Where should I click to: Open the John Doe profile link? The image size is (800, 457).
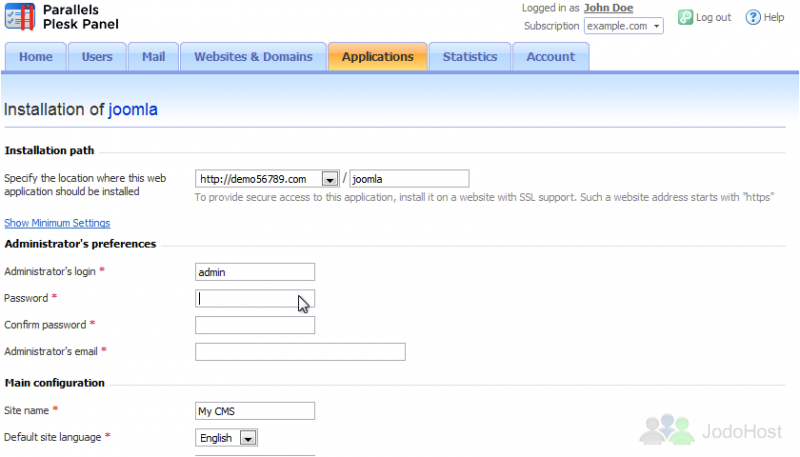pyautogui.click(x=608, y=8)
